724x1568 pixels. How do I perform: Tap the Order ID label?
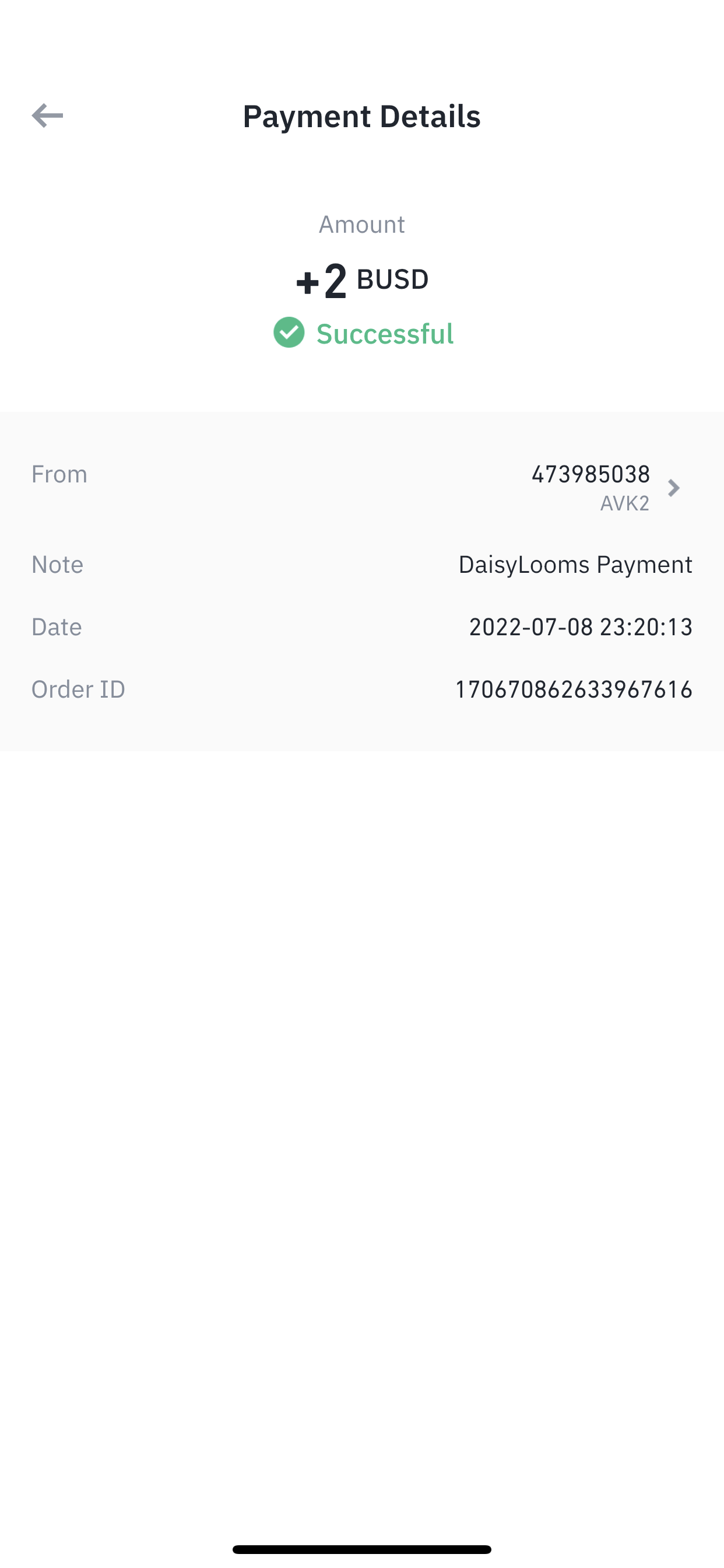click(x=78, y=689)
